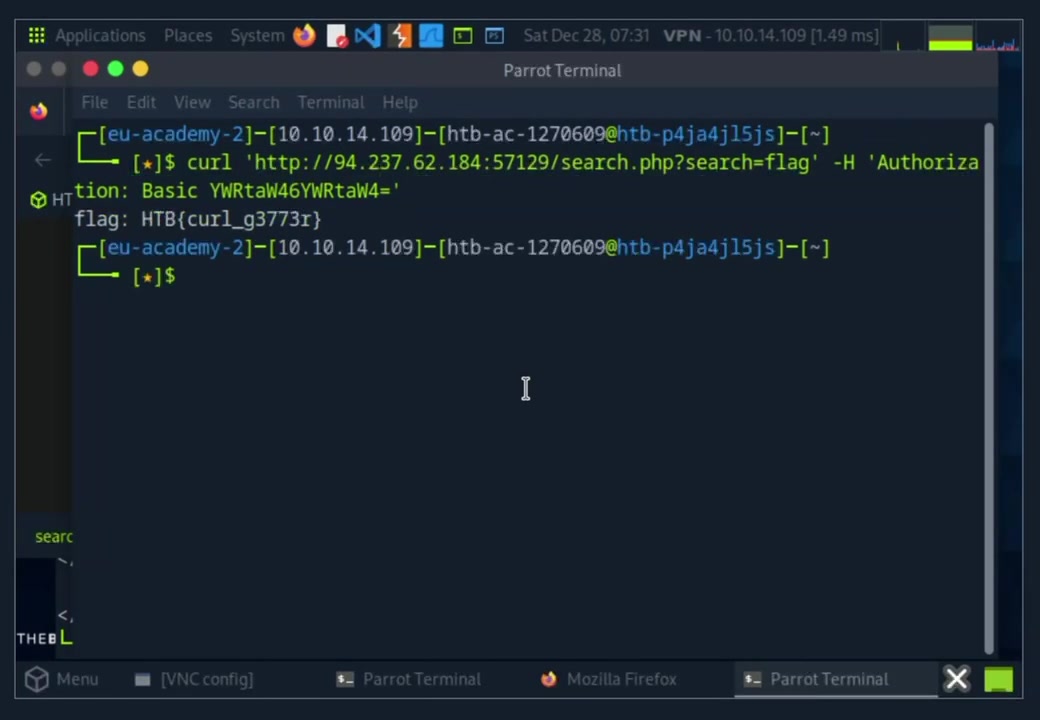Open Visual Studio Code from top panel
Viewport: 1040px width, 720px height.
click(367, 36)
